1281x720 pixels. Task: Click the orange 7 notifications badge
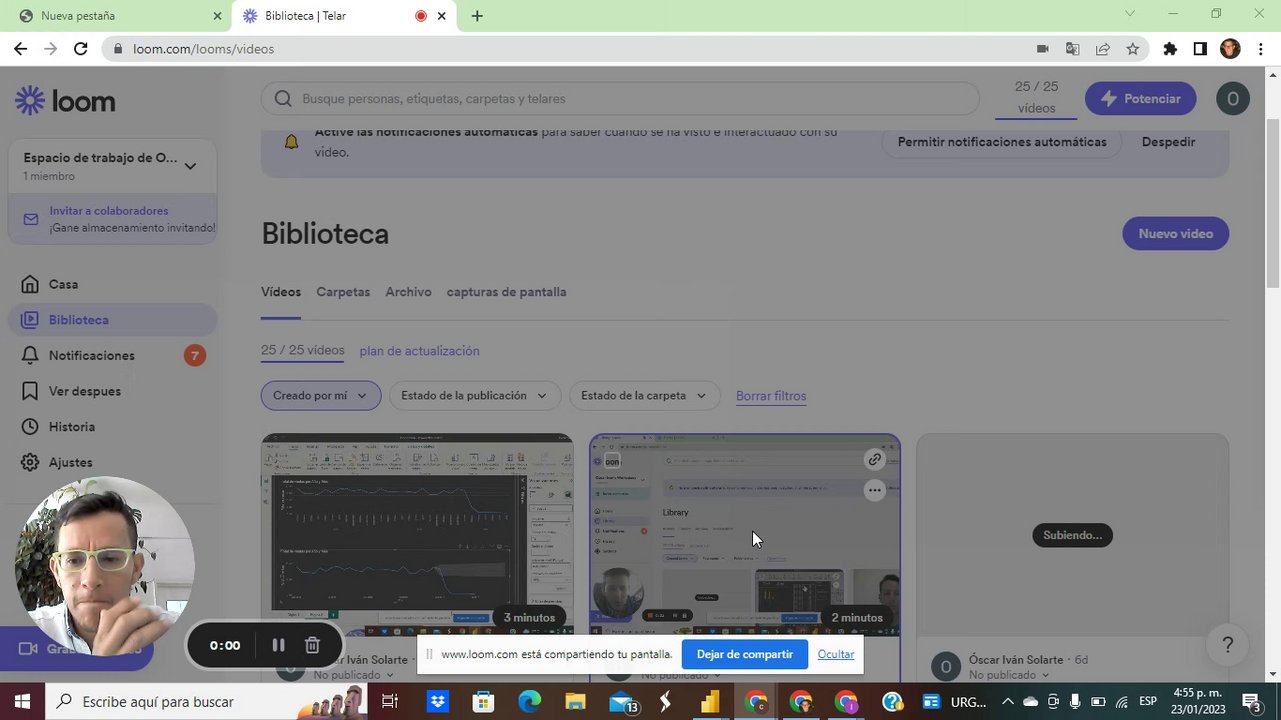coord(195,355)
